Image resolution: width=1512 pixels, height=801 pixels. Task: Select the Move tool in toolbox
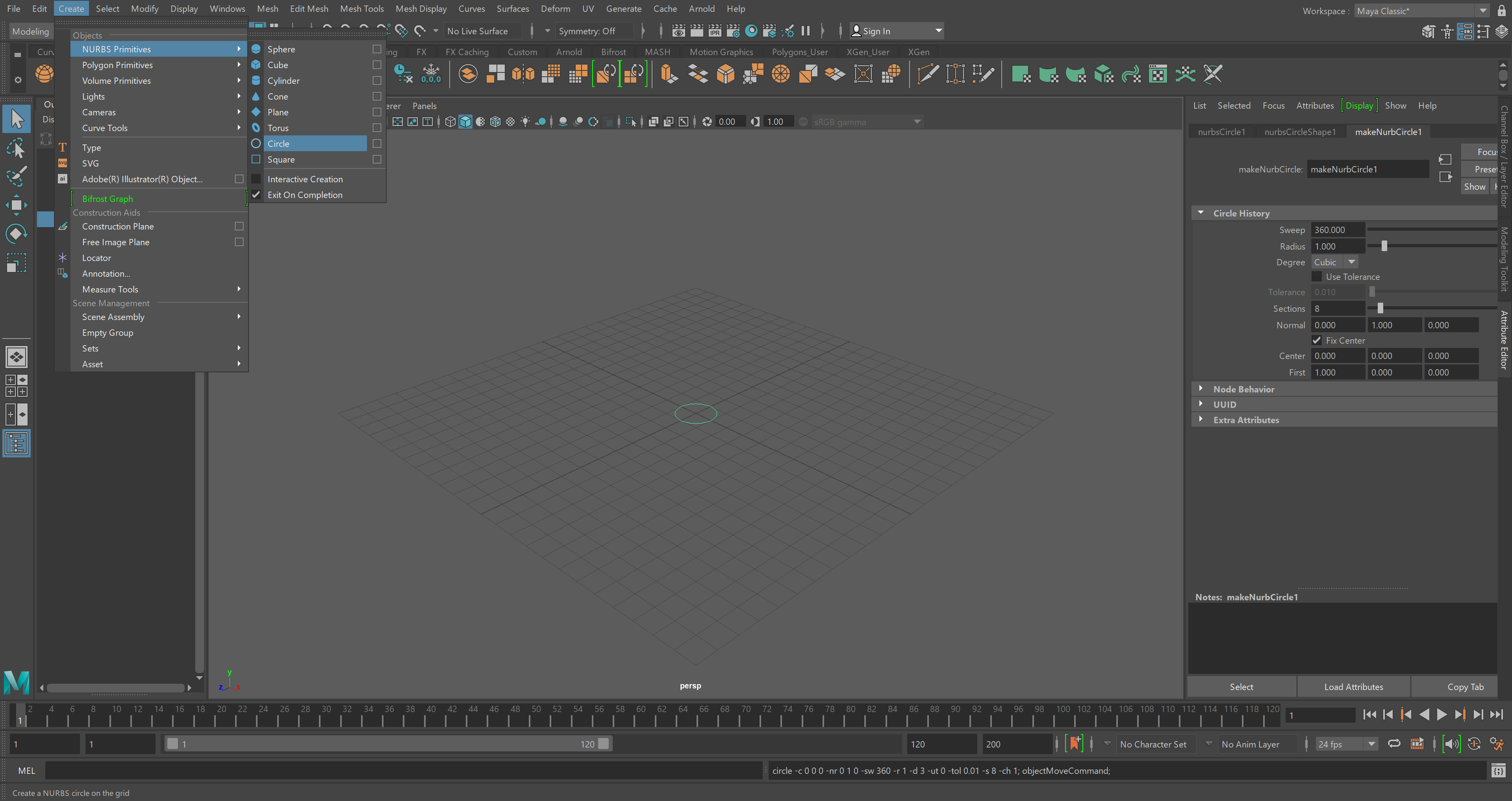[x=16, y=205]
